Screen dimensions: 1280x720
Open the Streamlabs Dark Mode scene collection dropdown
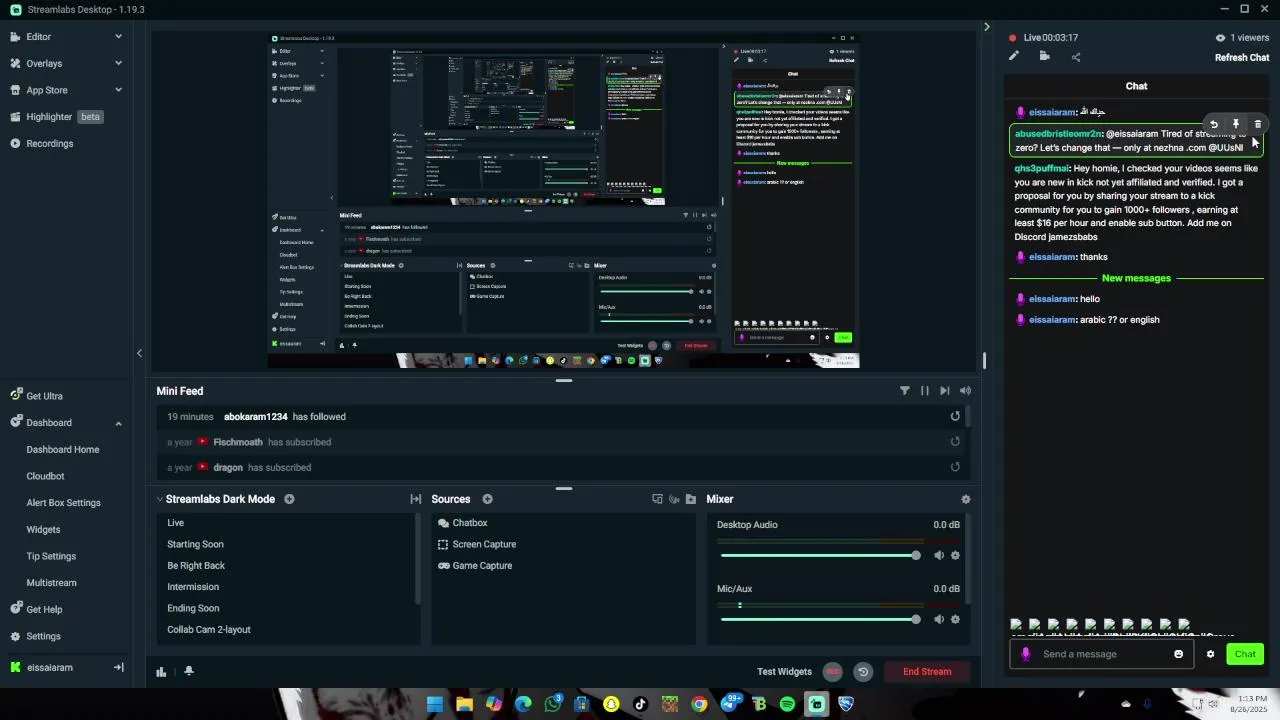click(x=216, y=499)
